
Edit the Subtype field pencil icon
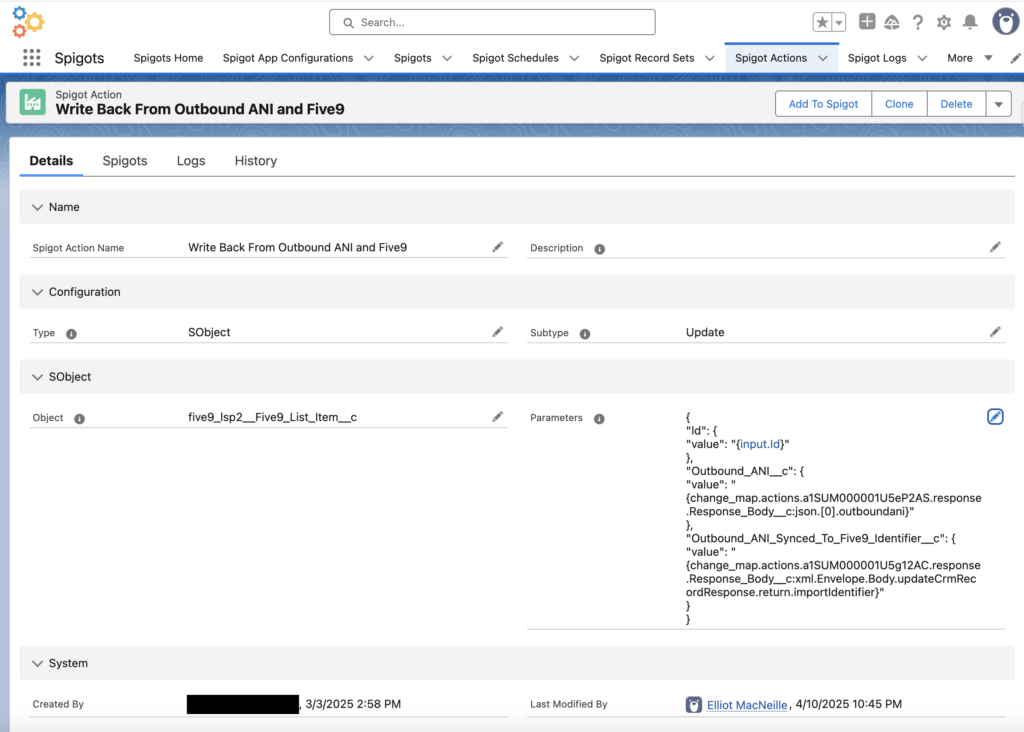point(995,332)
